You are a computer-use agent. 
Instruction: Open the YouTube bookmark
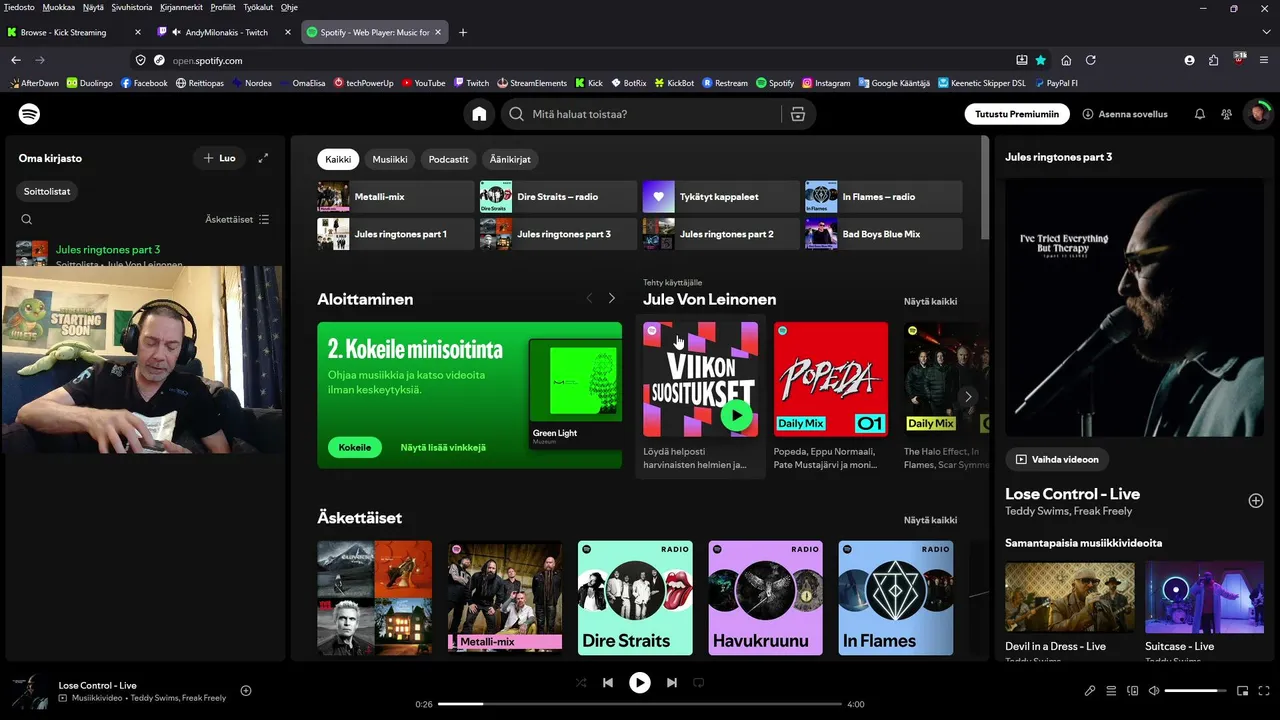424,83
